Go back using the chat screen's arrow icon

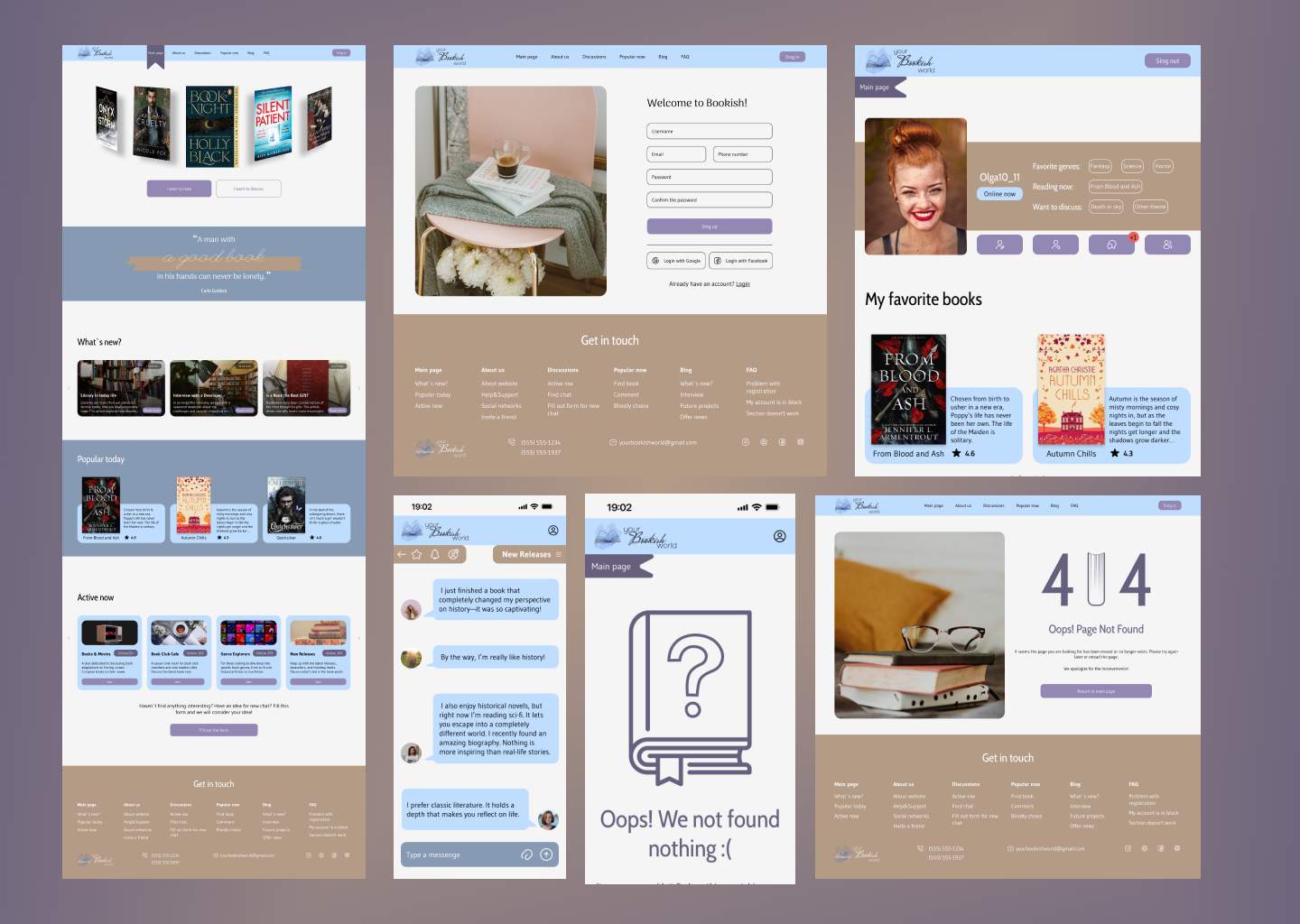coord(402,554)
